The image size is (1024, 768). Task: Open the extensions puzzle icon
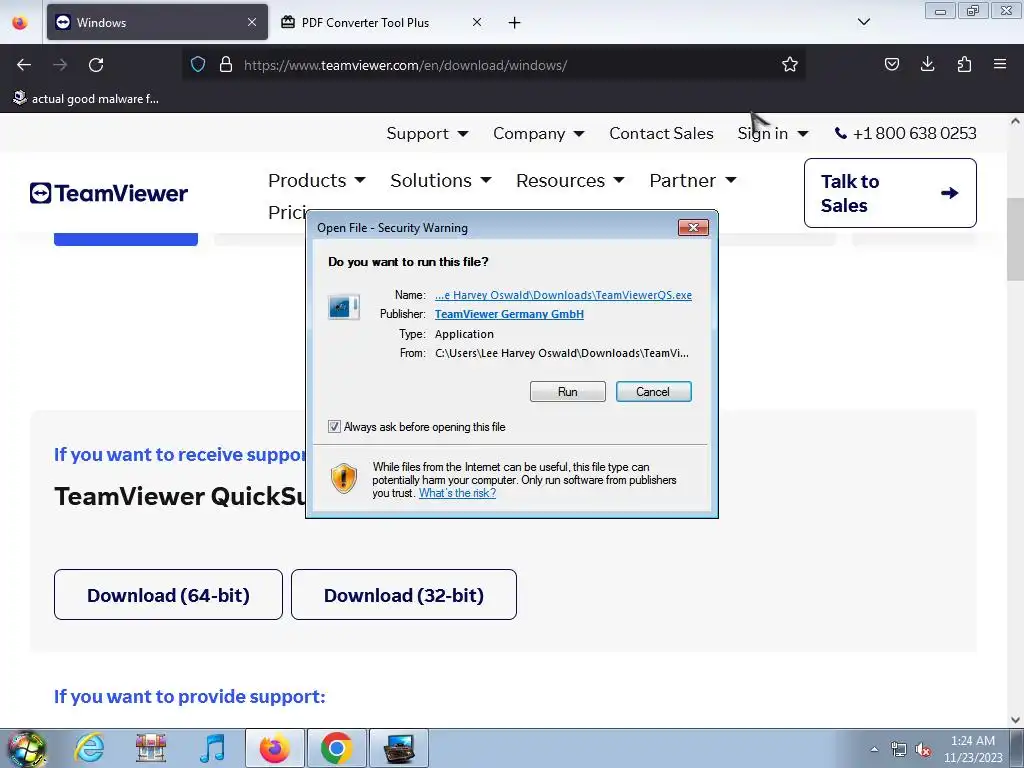pyautogui.click(x=964, y=64)
